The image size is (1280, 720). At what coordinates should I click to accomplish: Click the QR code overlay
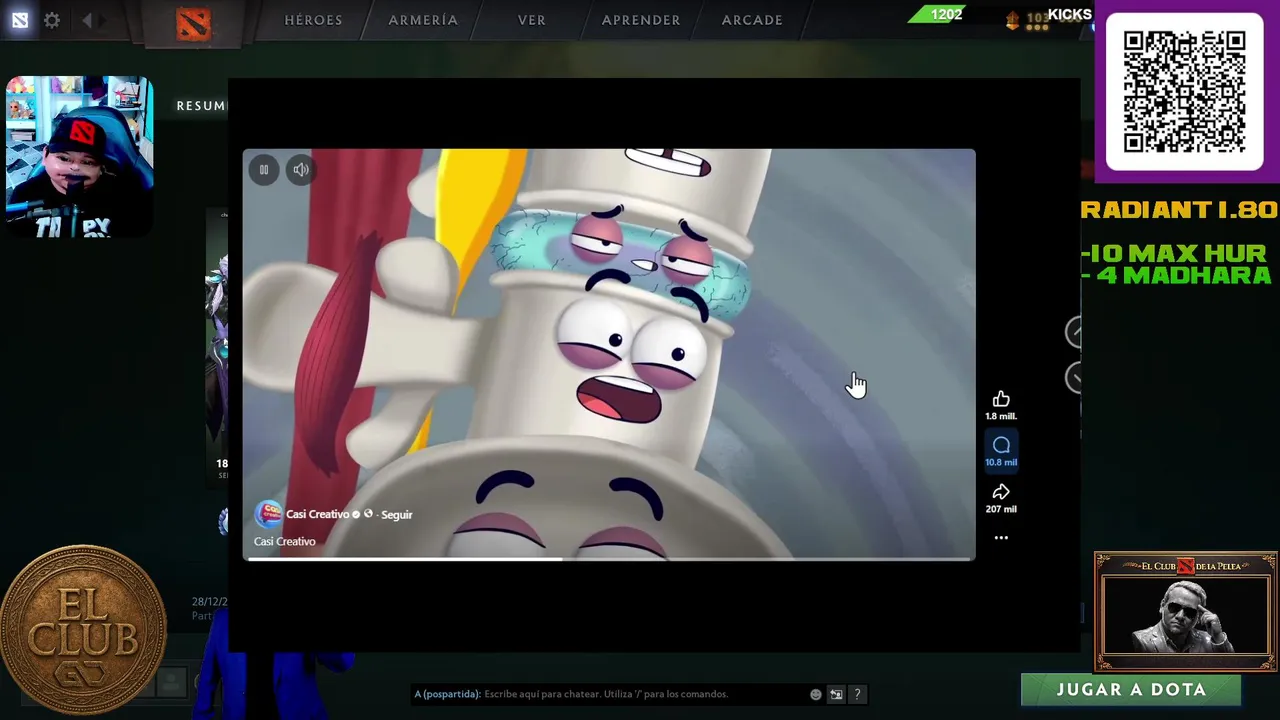(1185, 92)
